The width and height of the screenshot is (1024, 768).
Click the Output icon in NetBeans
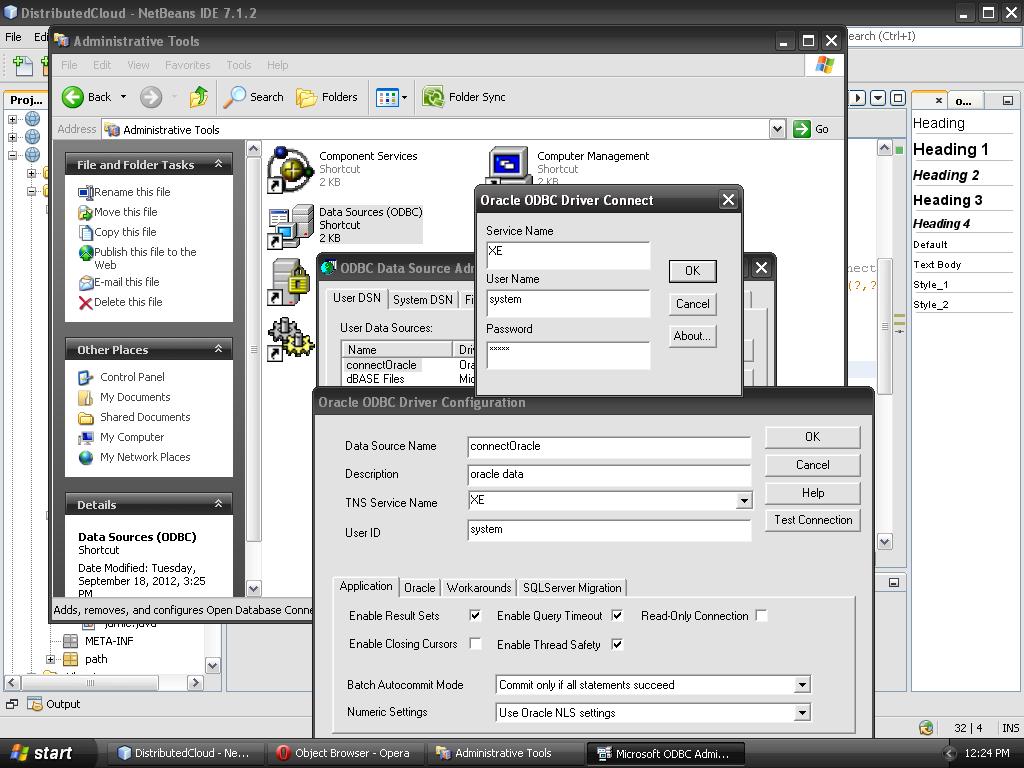(35, 704)
